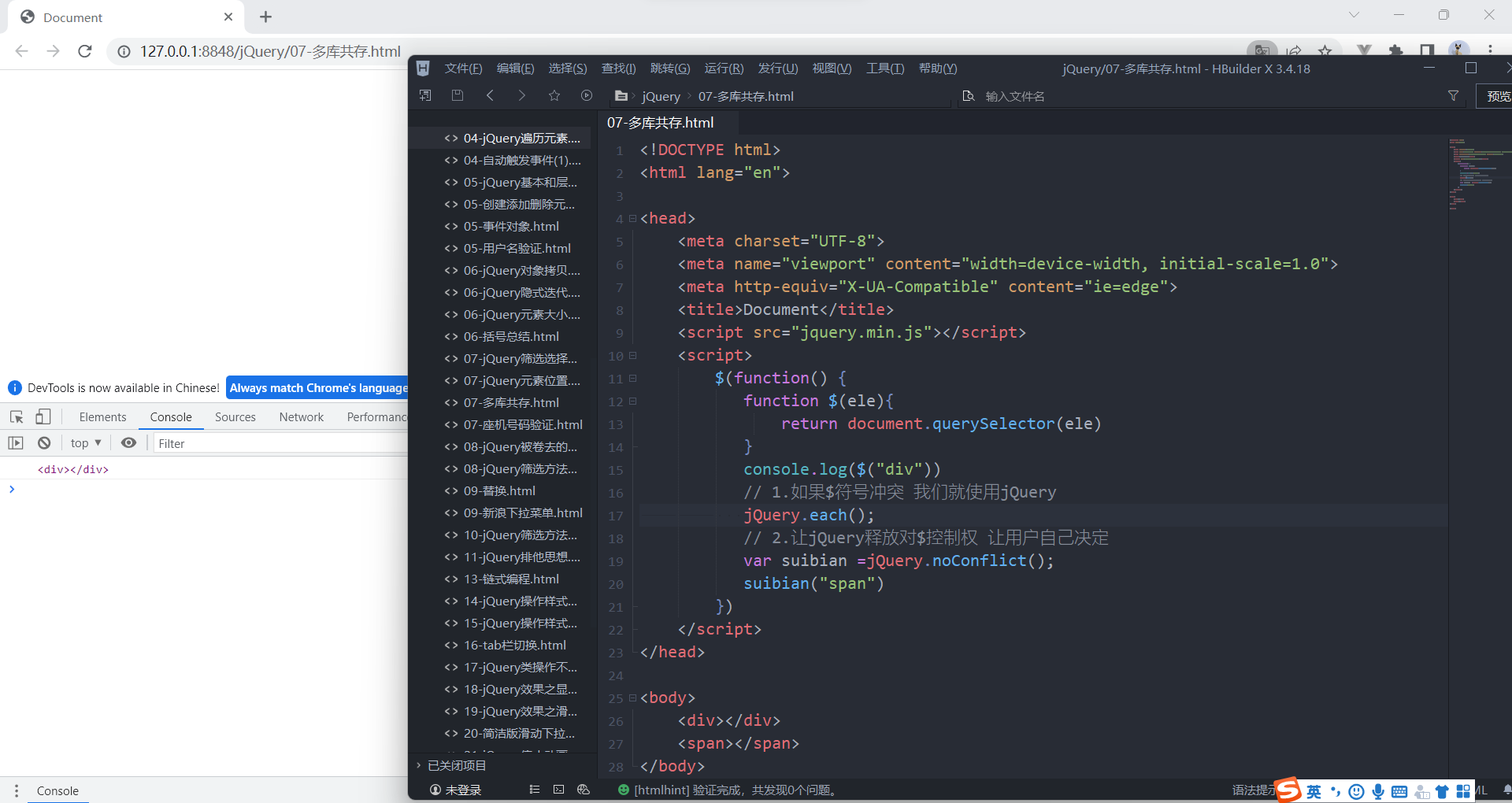Save the current file in HBuilder

click(x=458, y=94)
